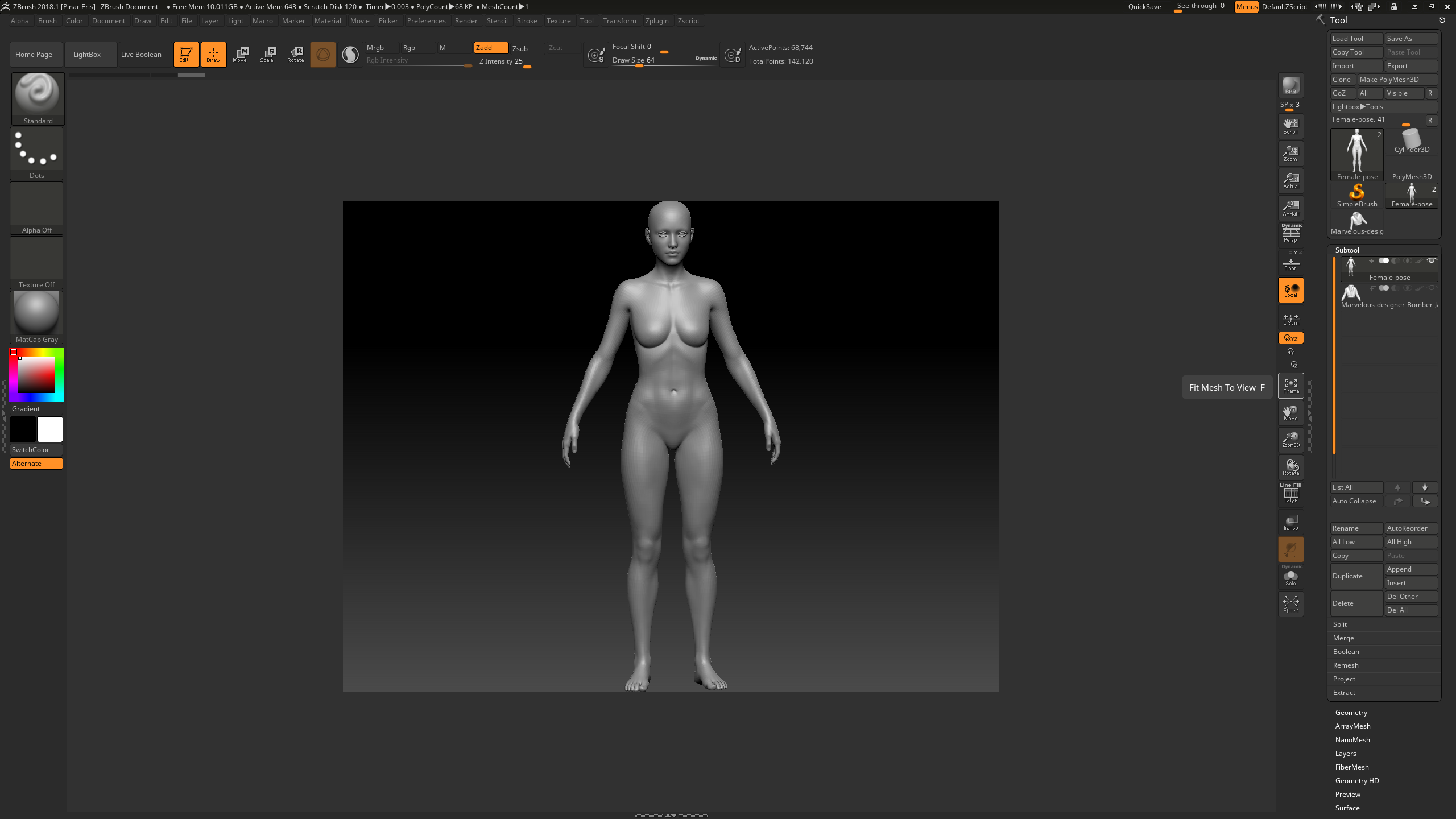
Task: Expand the Extract section
Action: tap(1345, 693)
